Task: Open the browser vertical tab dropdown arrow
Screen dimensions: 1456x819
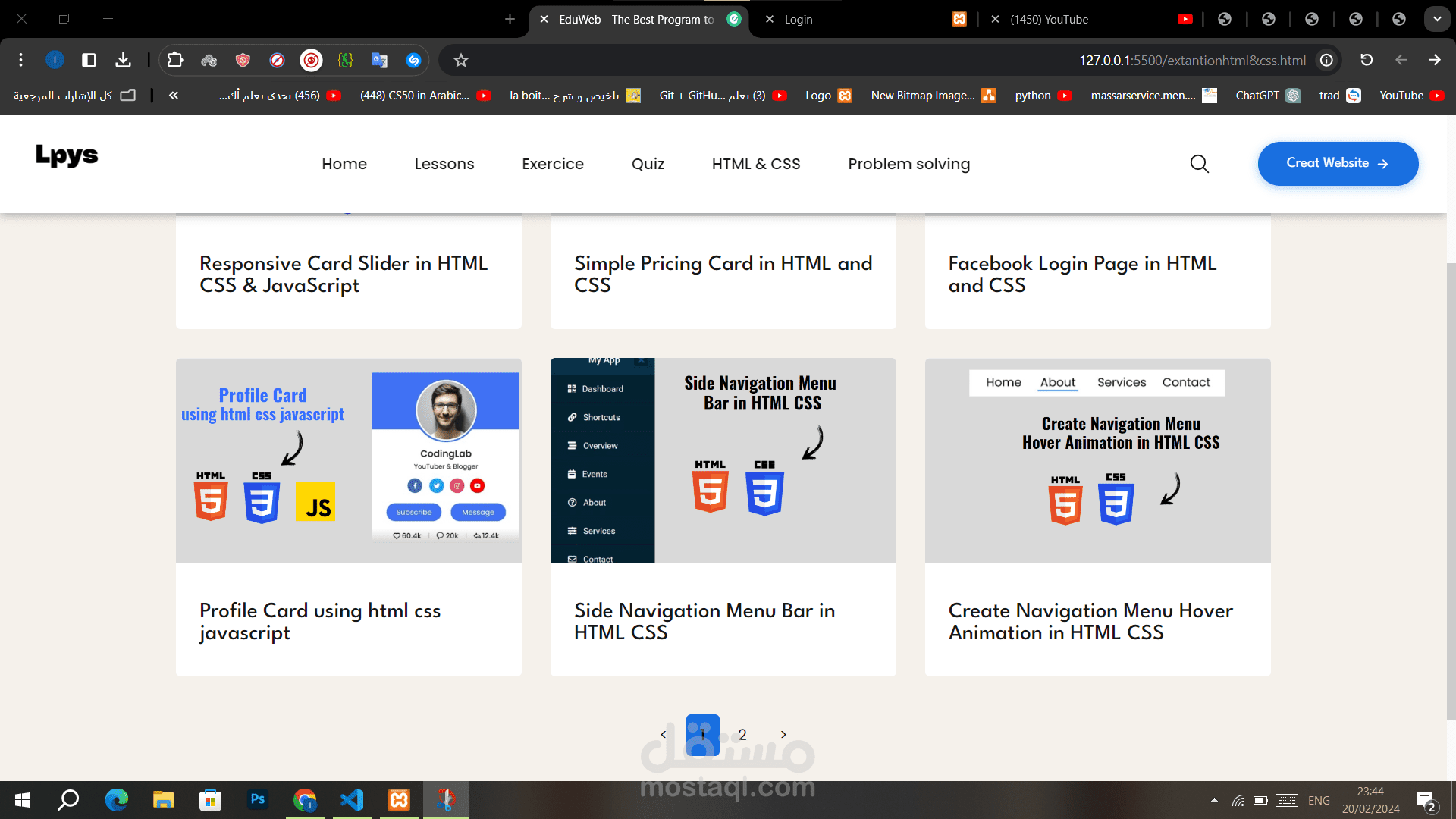Action: tap(1437, 18)
